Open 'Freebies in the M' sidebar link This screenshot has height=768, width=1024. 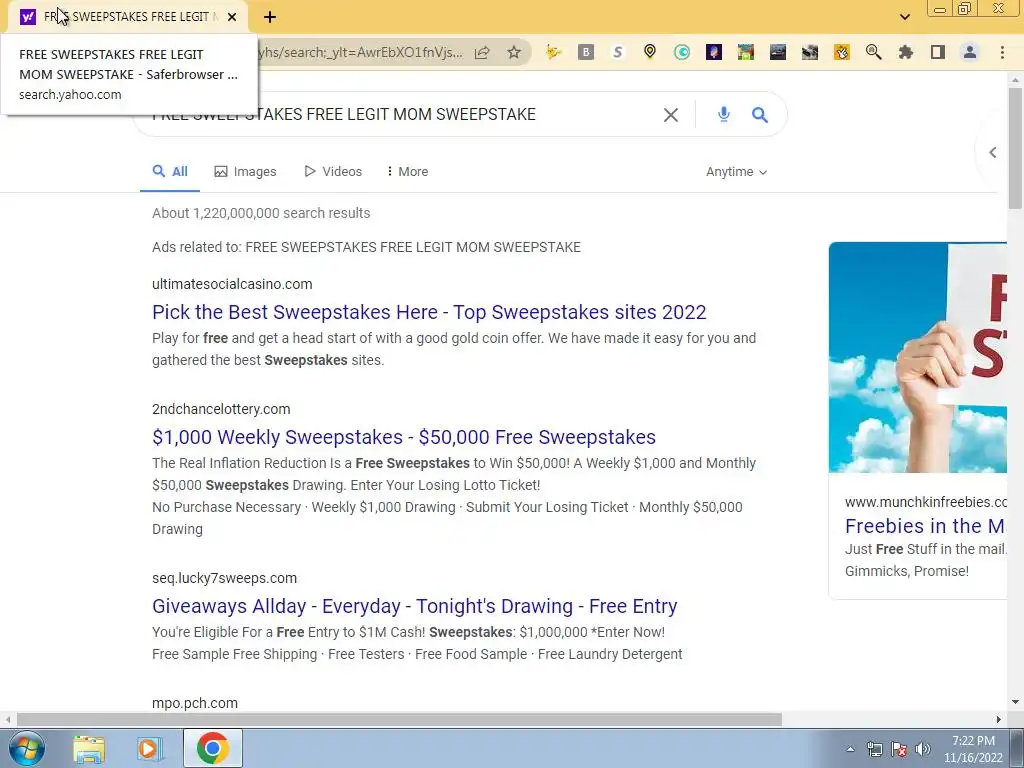(x=925, y=526)
